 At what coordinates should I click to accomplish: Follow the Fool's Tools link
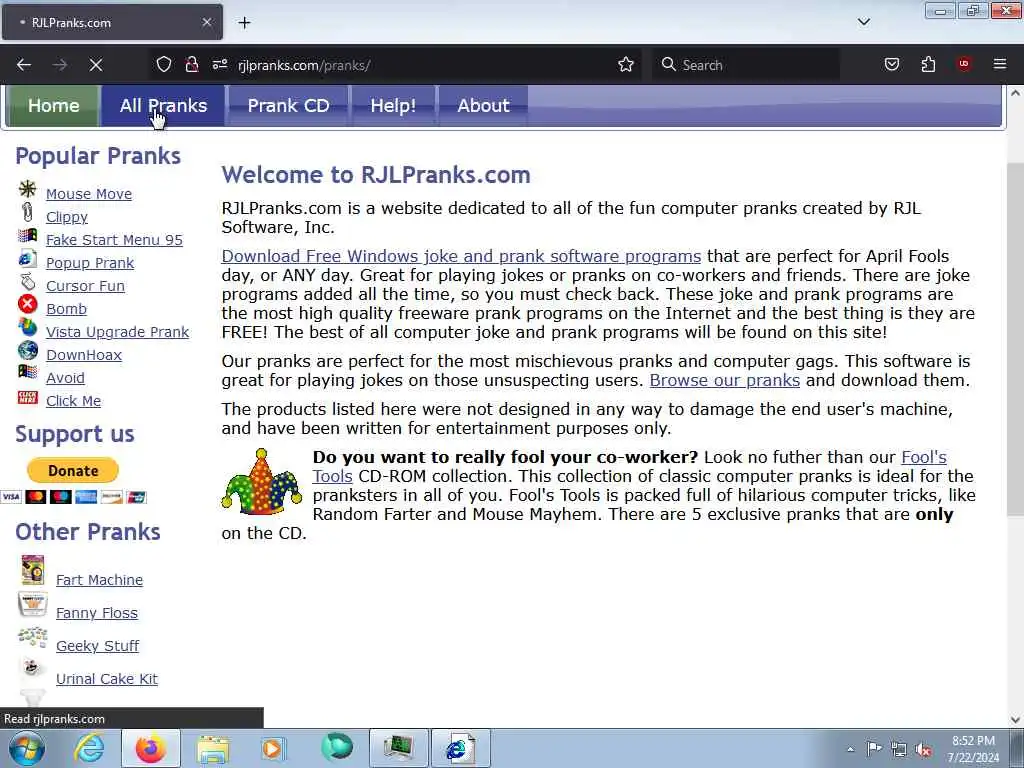[924, 457]
